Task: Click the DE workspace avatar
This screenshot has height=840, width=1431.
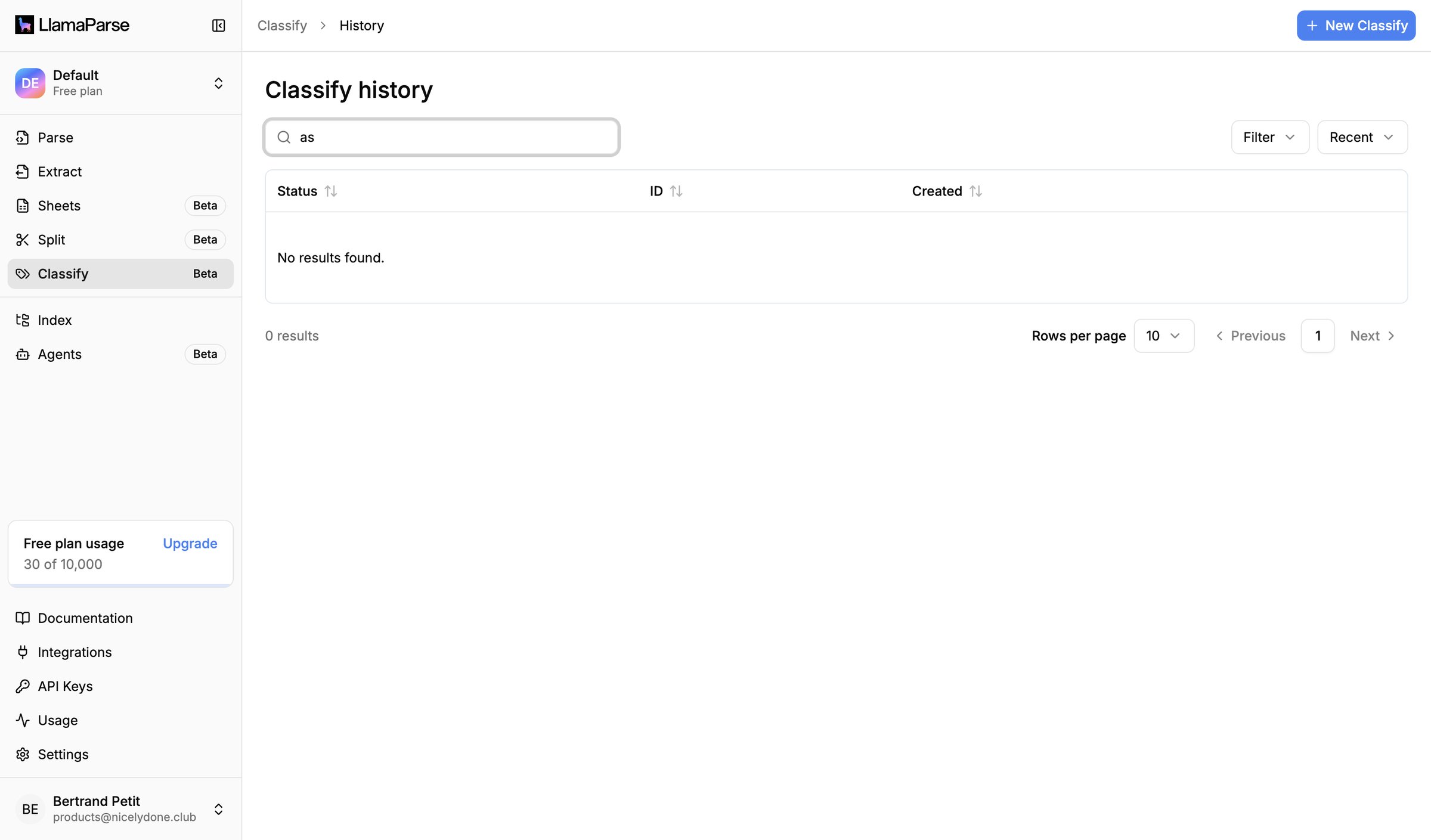Action: coord(30,83)
